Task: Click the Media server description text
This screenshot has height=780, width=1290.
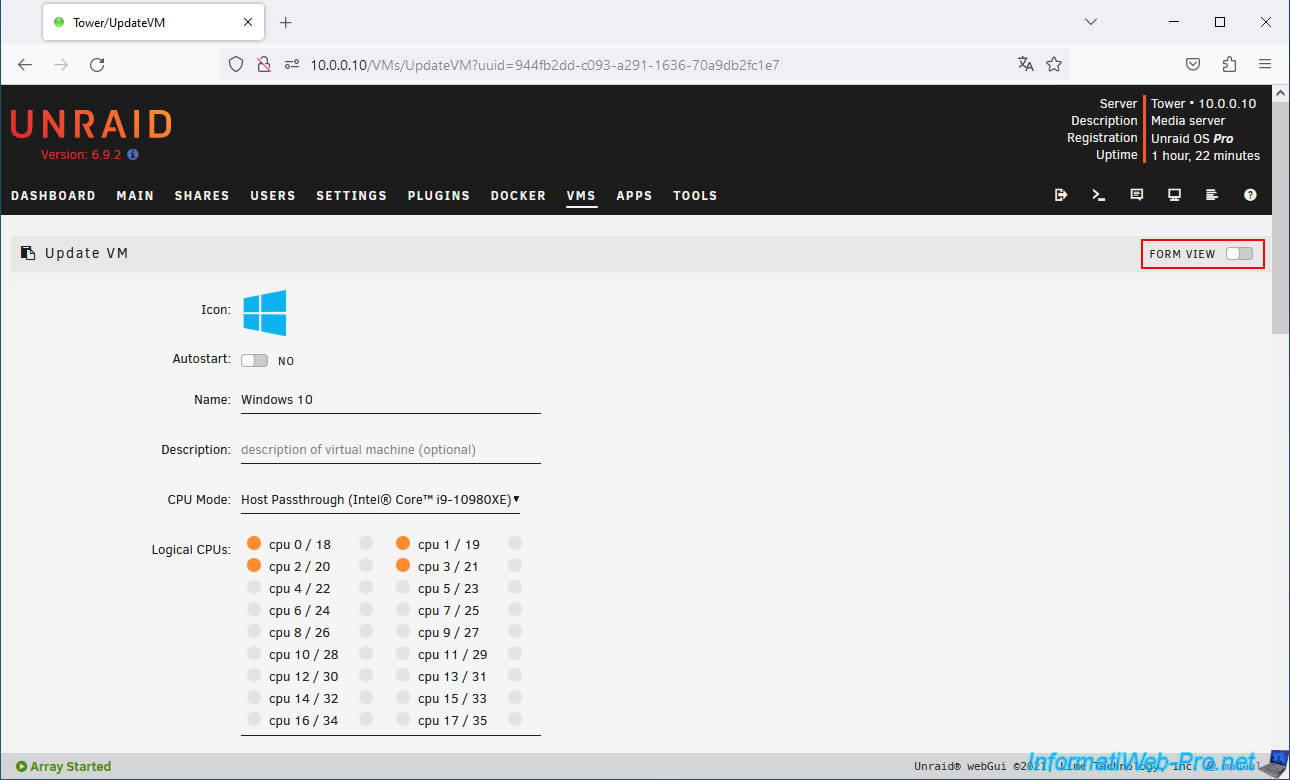Action: click(x=1188, y=121)
